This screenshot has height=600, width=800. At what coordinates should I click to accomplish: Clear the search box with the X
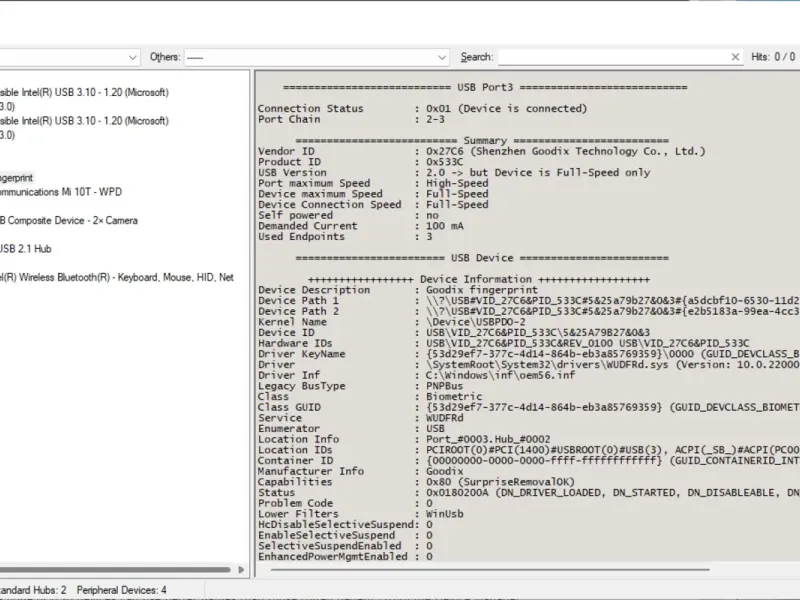click(x=735, y=57)
